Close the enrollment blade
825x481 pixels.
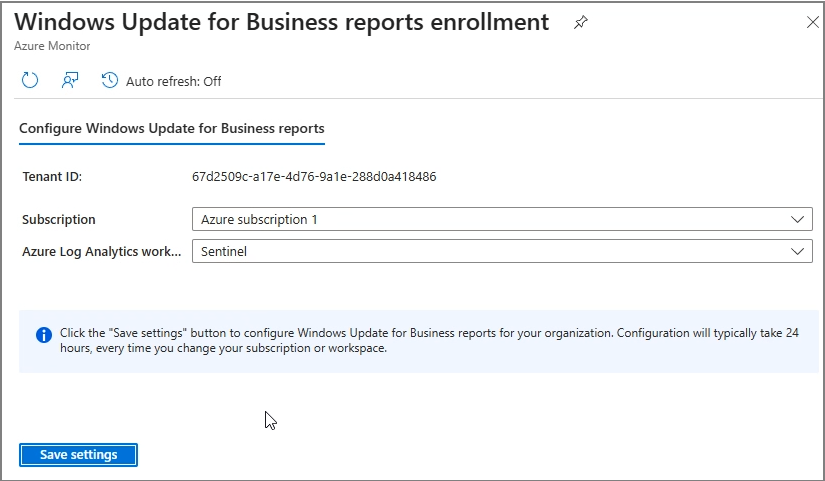tap(812, 22)
